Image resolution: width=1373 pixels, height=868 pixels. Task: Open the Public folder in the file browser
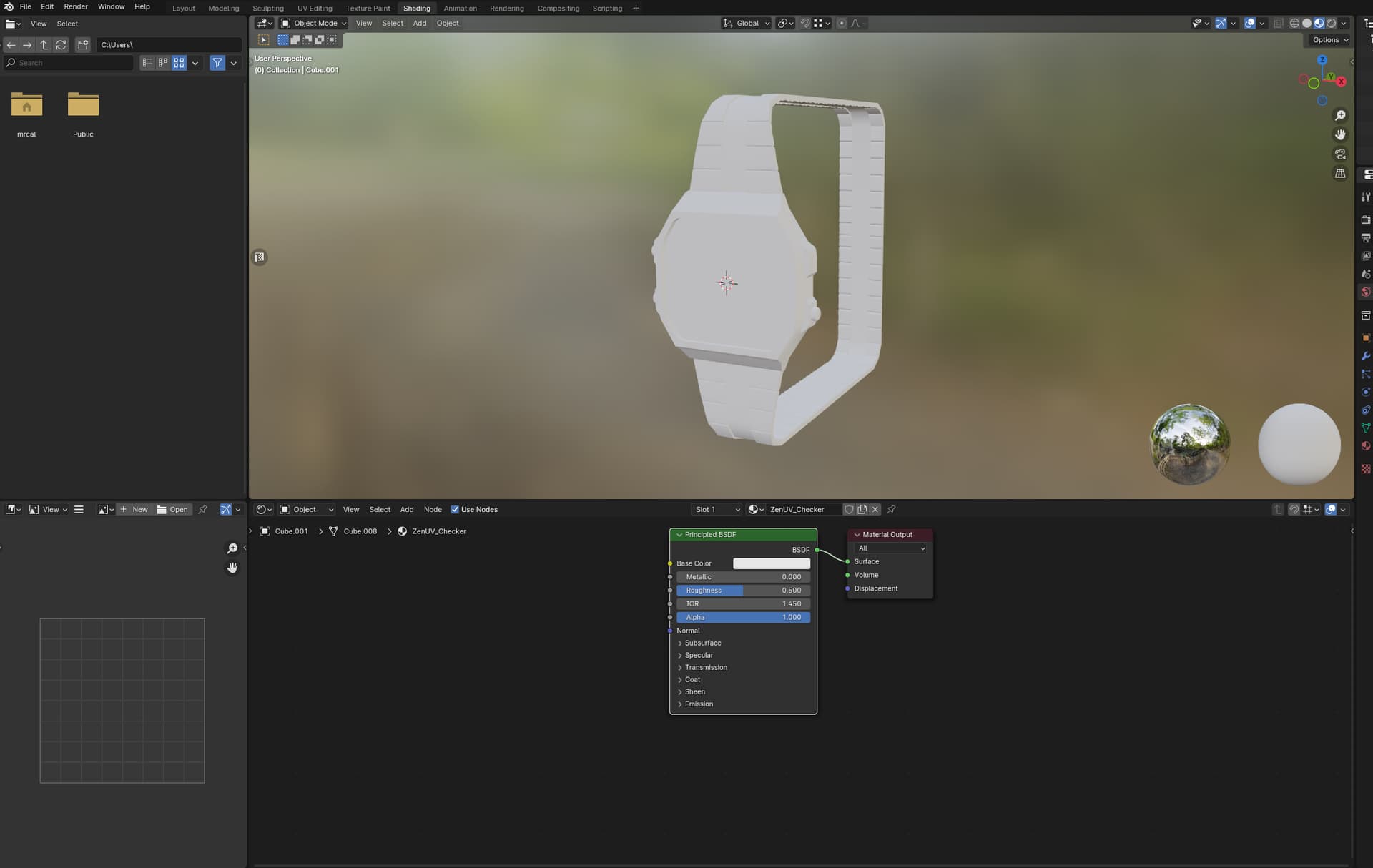[x=83, y=106]
